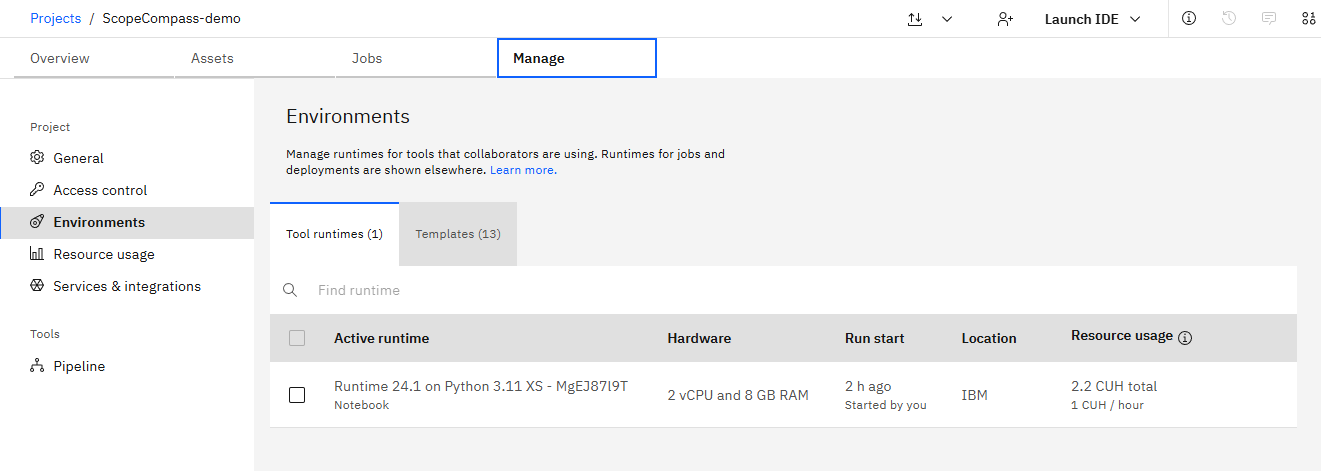The height and width of the screenshot is (471, 1321).
Task: Select the Pipeline tool in sidebar
Action: (x=79, y=366)
